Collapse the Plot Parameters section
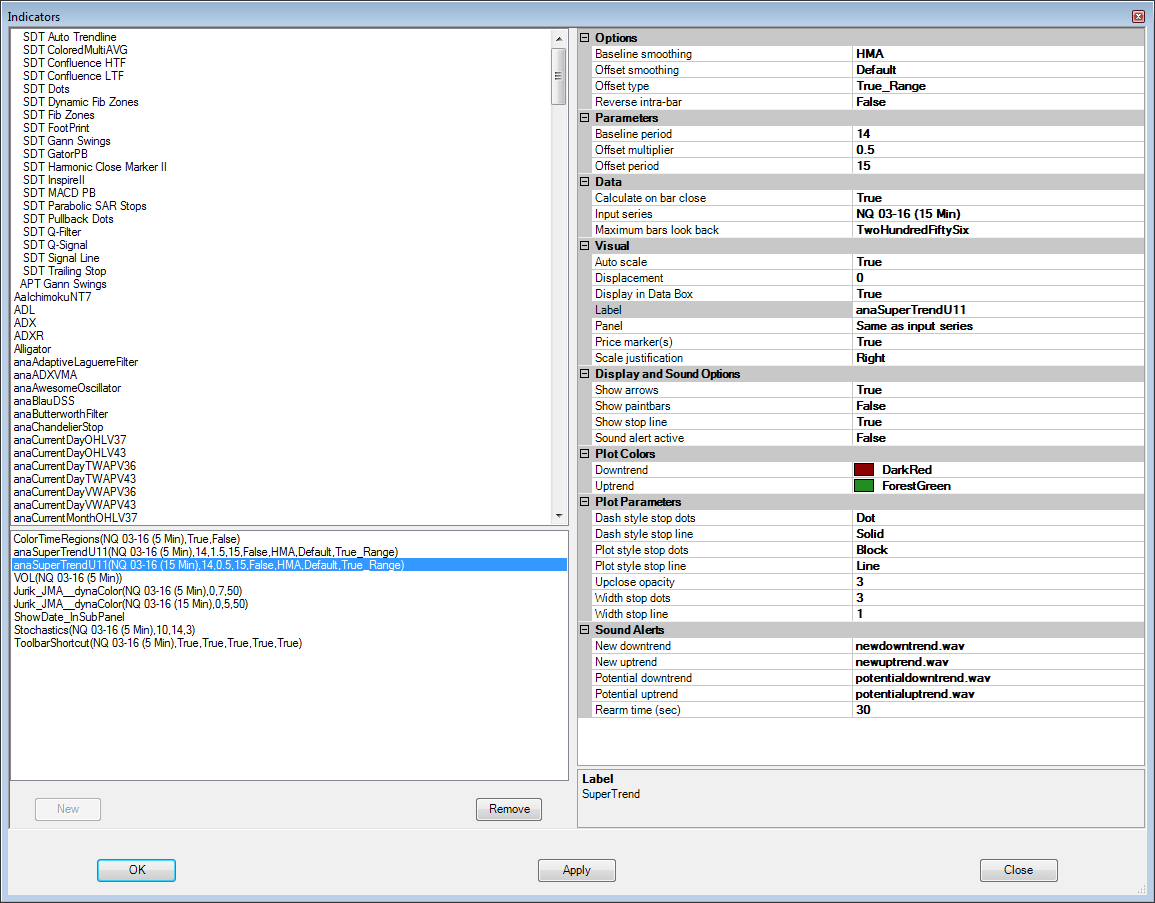Image resolution: width=1155 pixels, height=903 pixels. (585, 502)
